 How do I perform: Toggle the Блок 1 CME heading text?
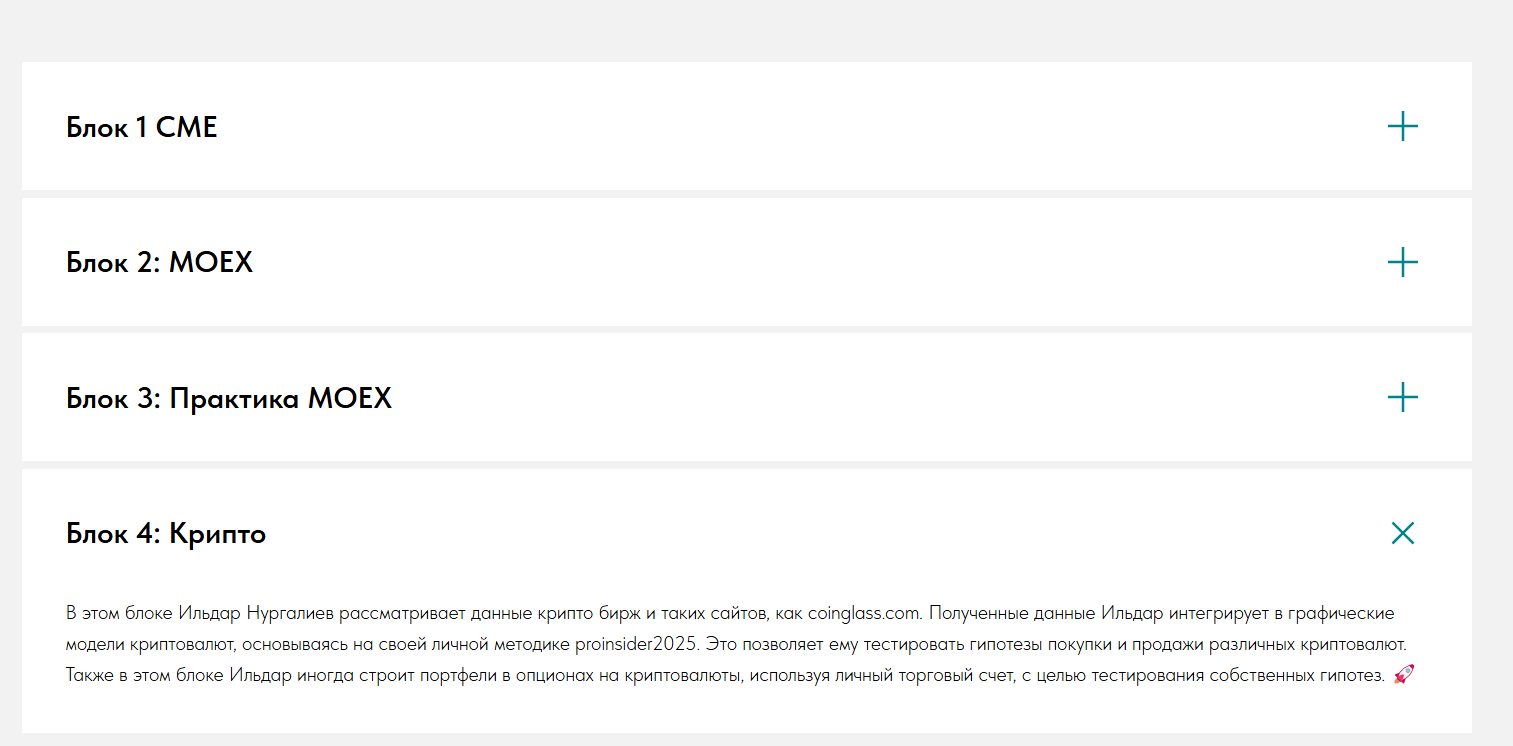click(x=142, y=128)
